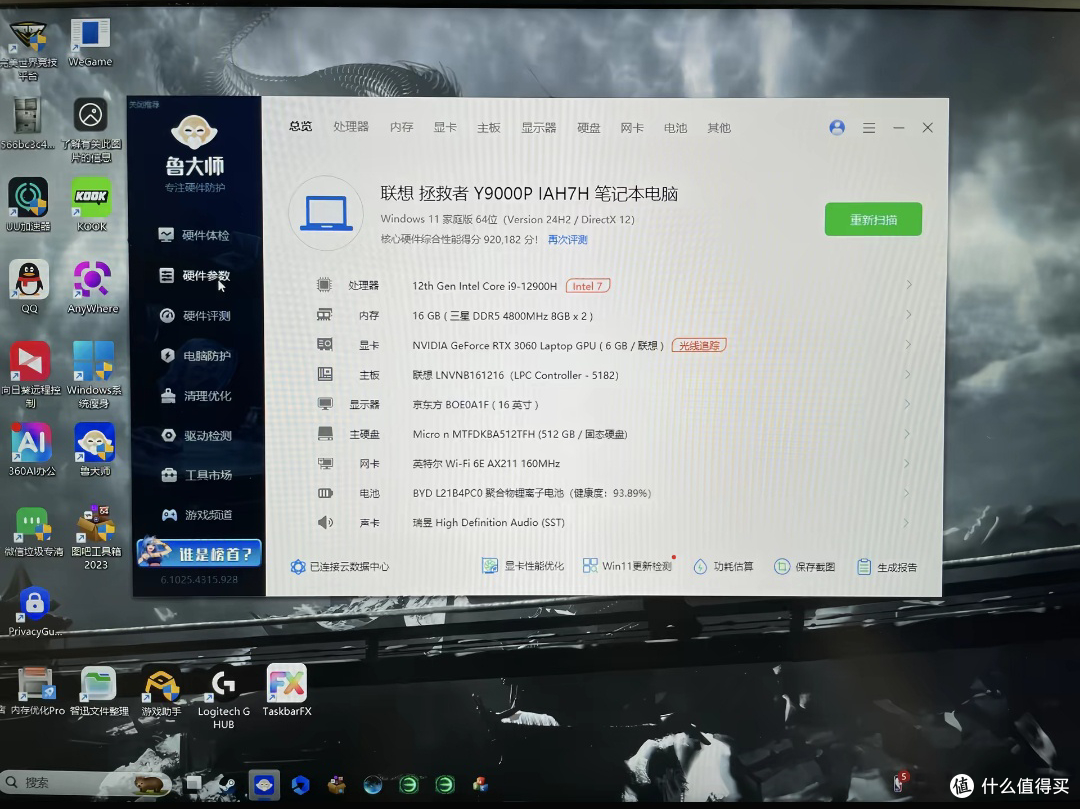Screen dimensions: 1080x809
Task: Click the processor chip icon
Action: click(x=324, y=285)
